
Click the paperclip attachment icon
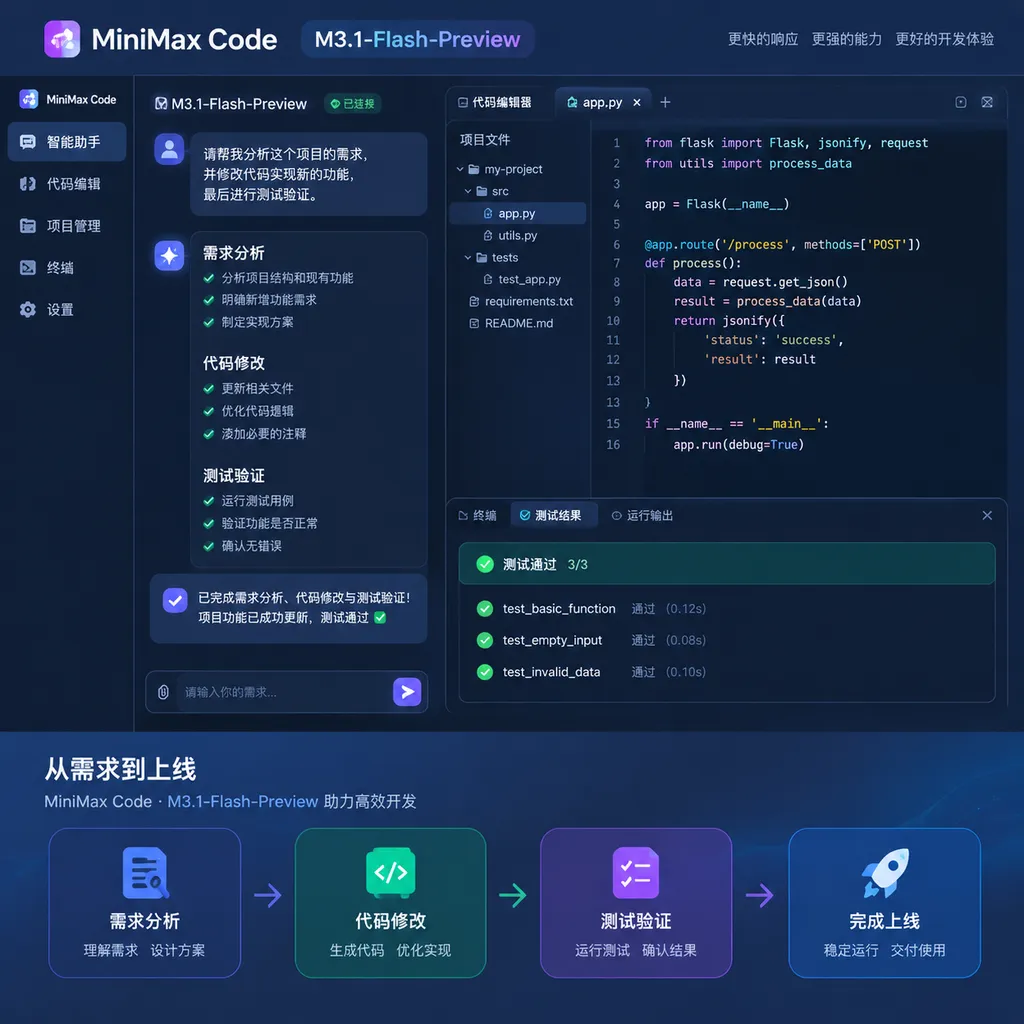(163, 692)
